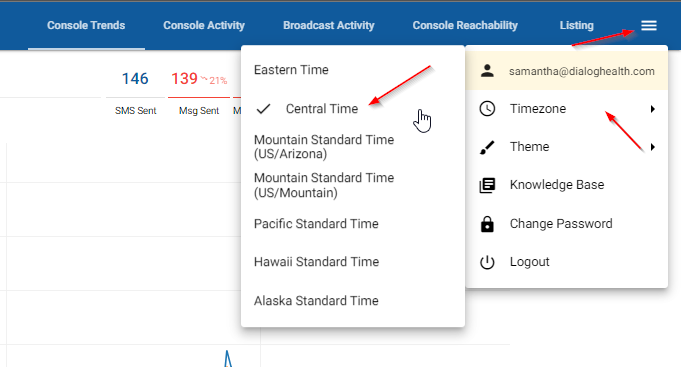Click the Central Time checkmark
Image resolution: width=681 pixels, height=367 pixels.
point(263,109)
